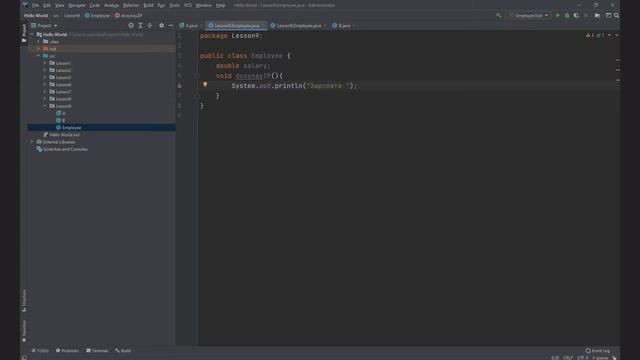Click the Build Project hammer icon
This screenshot has width=640, height=360.
498,16
